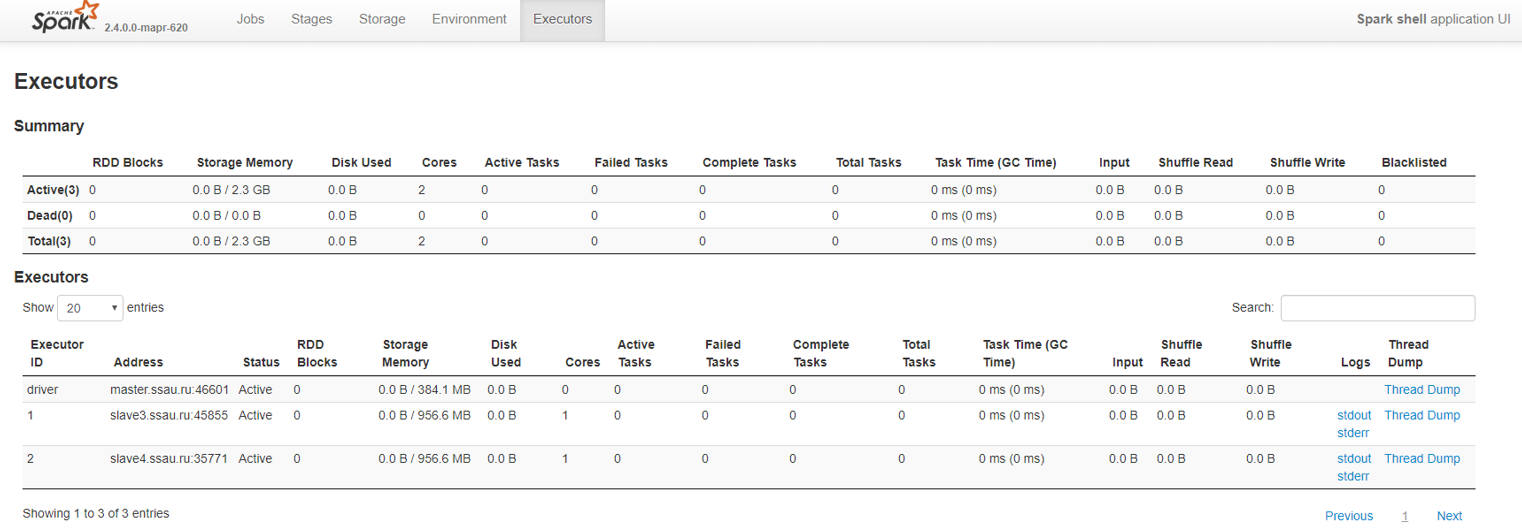Image resolution: width=1522 pixels, height=529 pixels.
Task: Select page 1 in pagination
Action: pos(1404,516)
